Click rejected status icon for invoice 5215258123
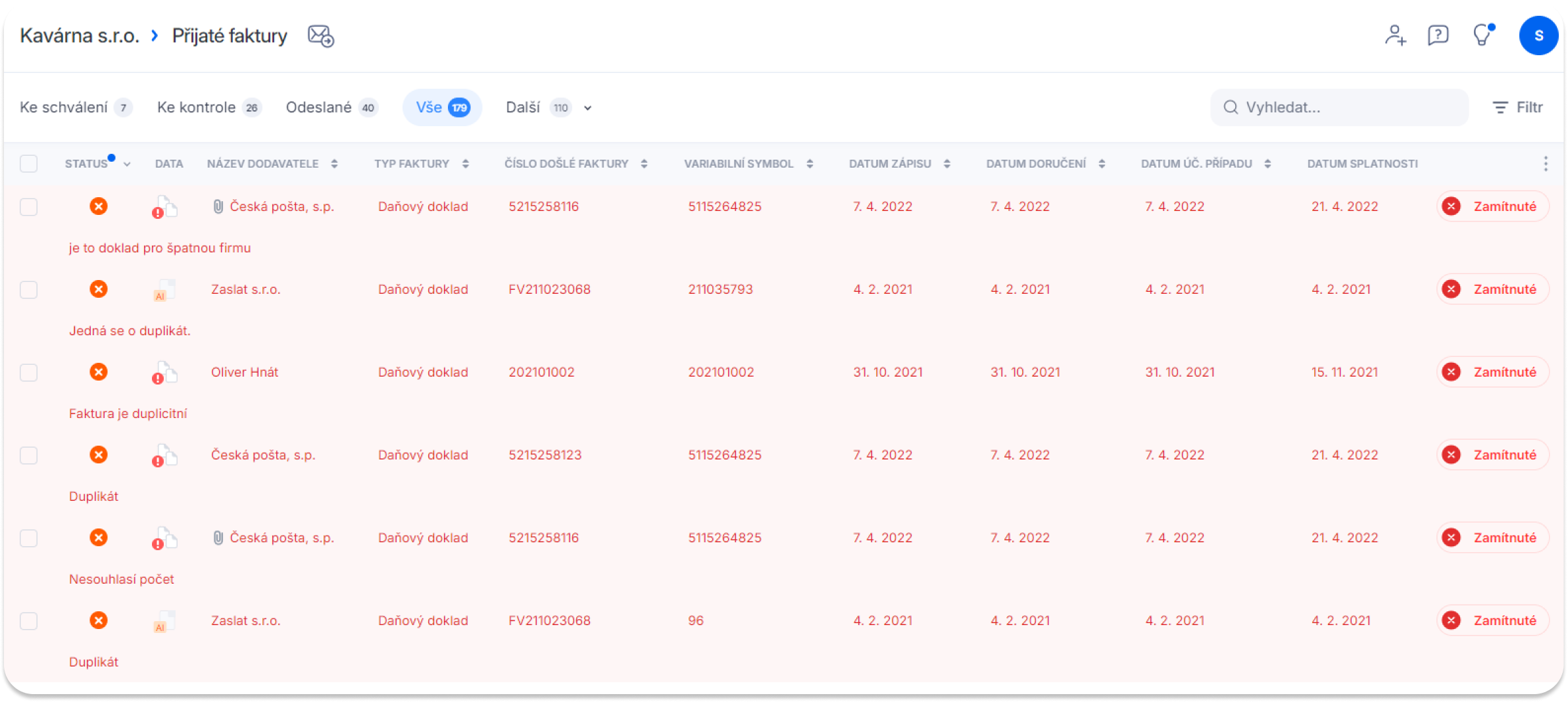 99,455
